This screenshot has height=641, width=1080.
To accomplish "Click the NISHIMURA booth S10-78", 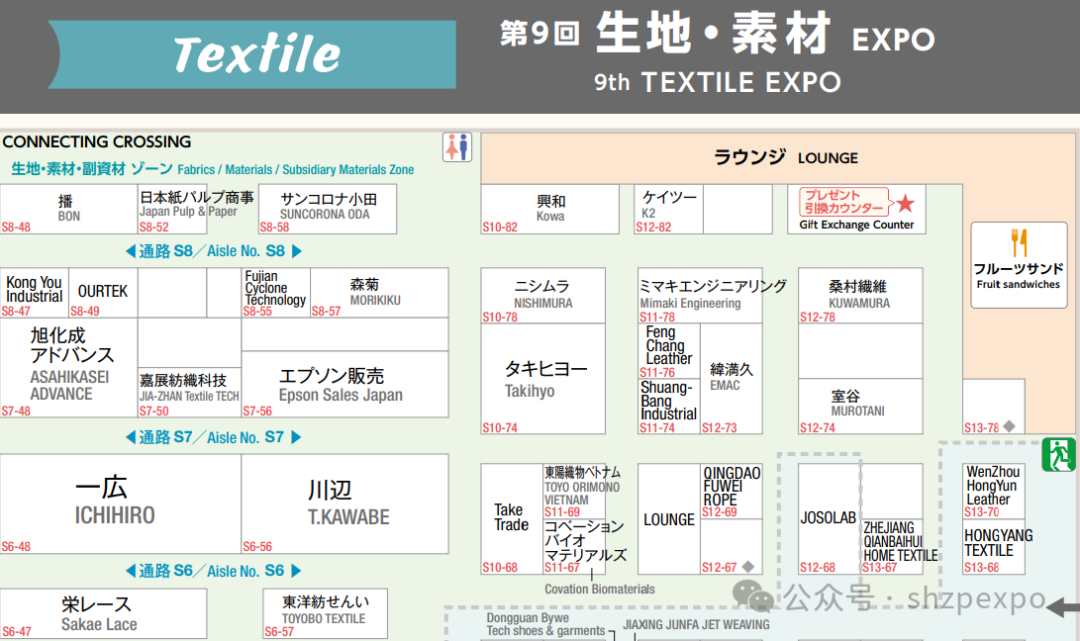I will tap(543, 295).
